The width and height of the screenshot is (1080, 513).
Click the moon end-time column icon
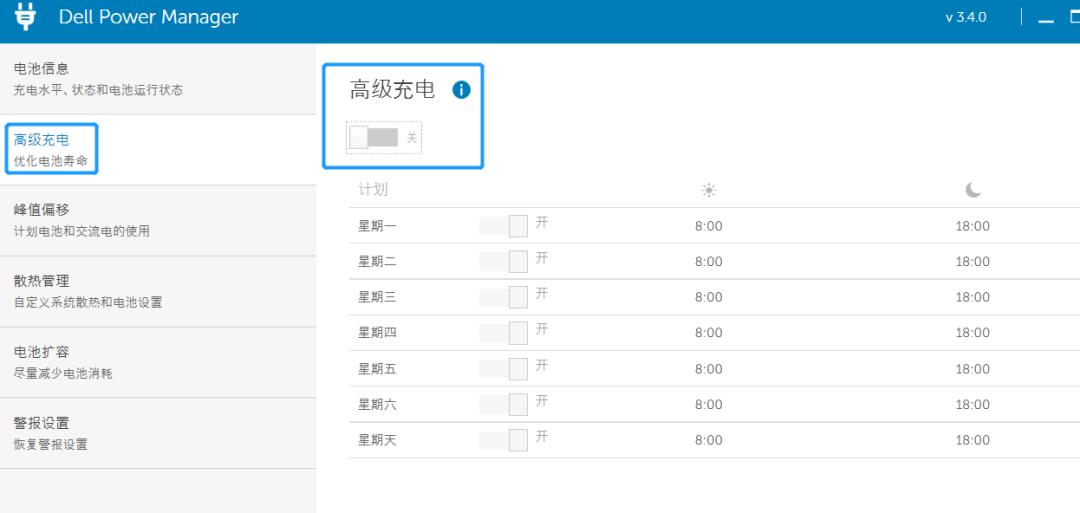click(x=973, y=190)
